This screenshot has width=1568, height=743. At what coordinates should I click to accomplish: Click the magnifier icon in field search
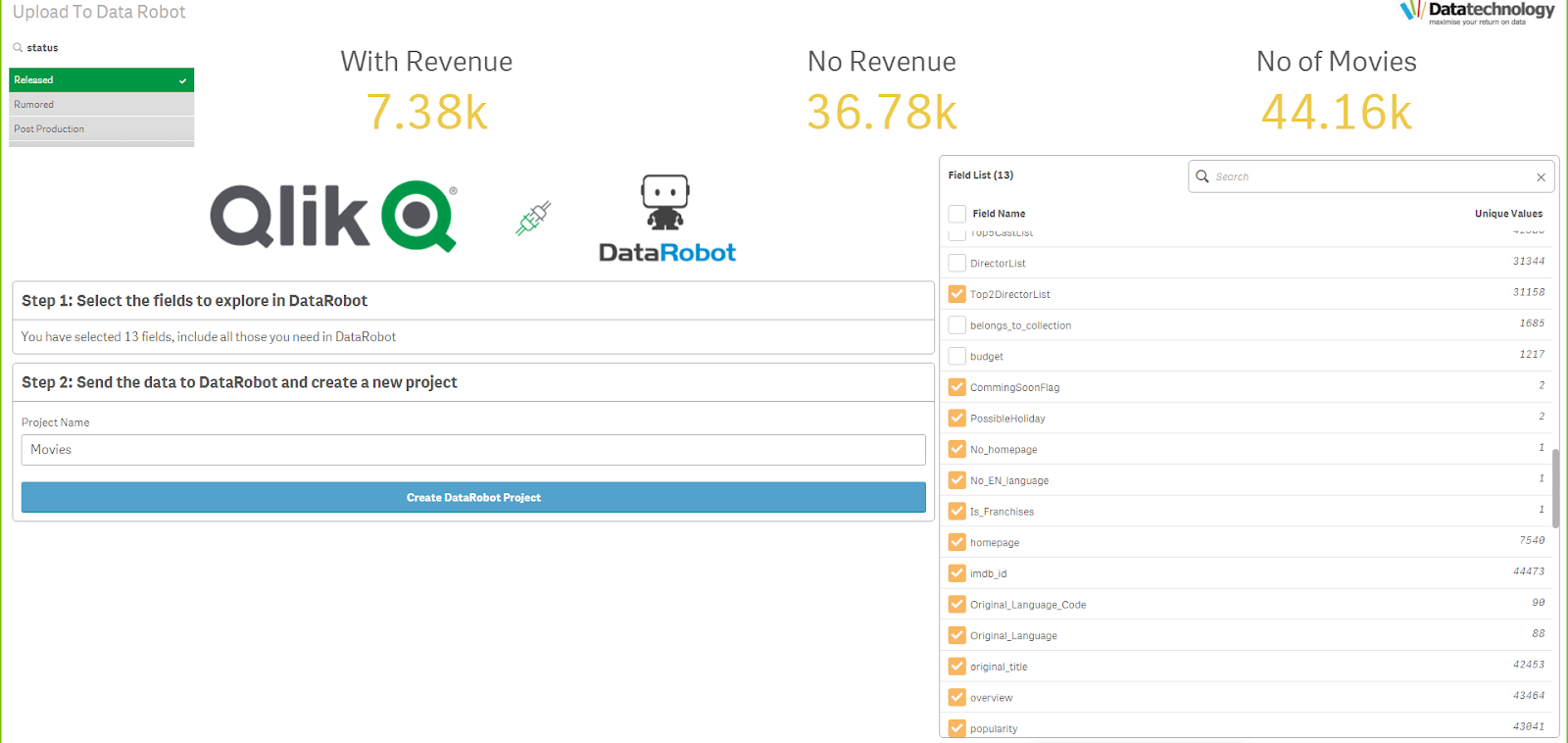(x=1202, y=176)
